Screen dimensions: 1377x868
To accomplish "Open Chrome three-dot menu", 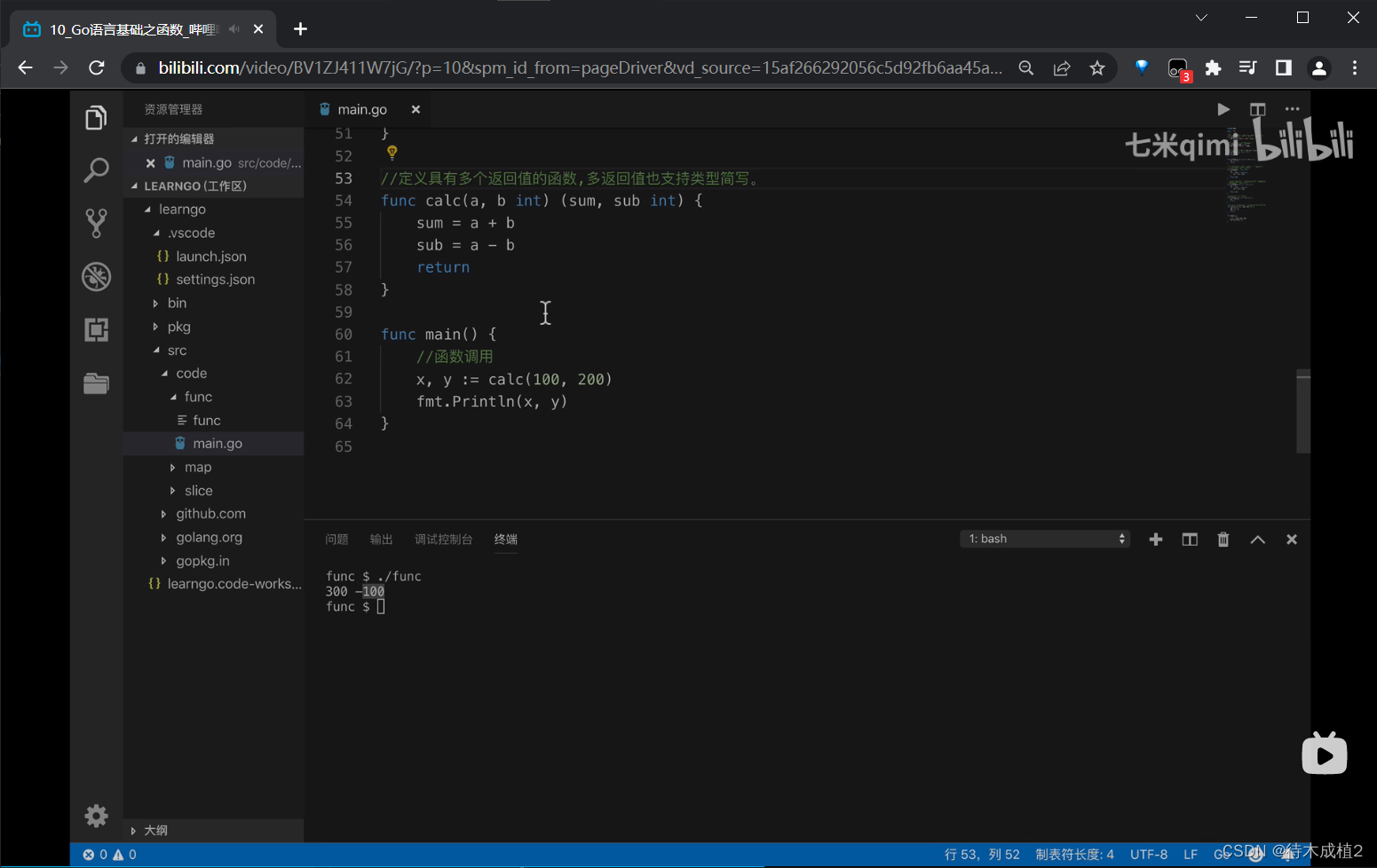I will (x=1355, y=68).
